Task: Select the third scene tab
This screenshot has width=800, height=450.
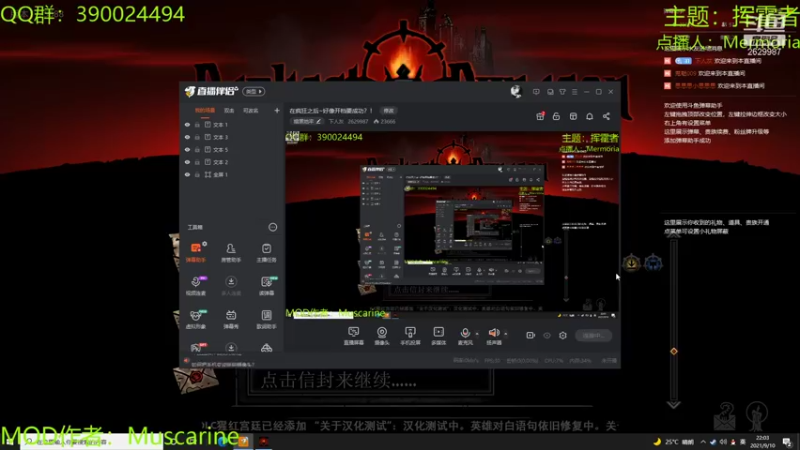Action: 251,110
